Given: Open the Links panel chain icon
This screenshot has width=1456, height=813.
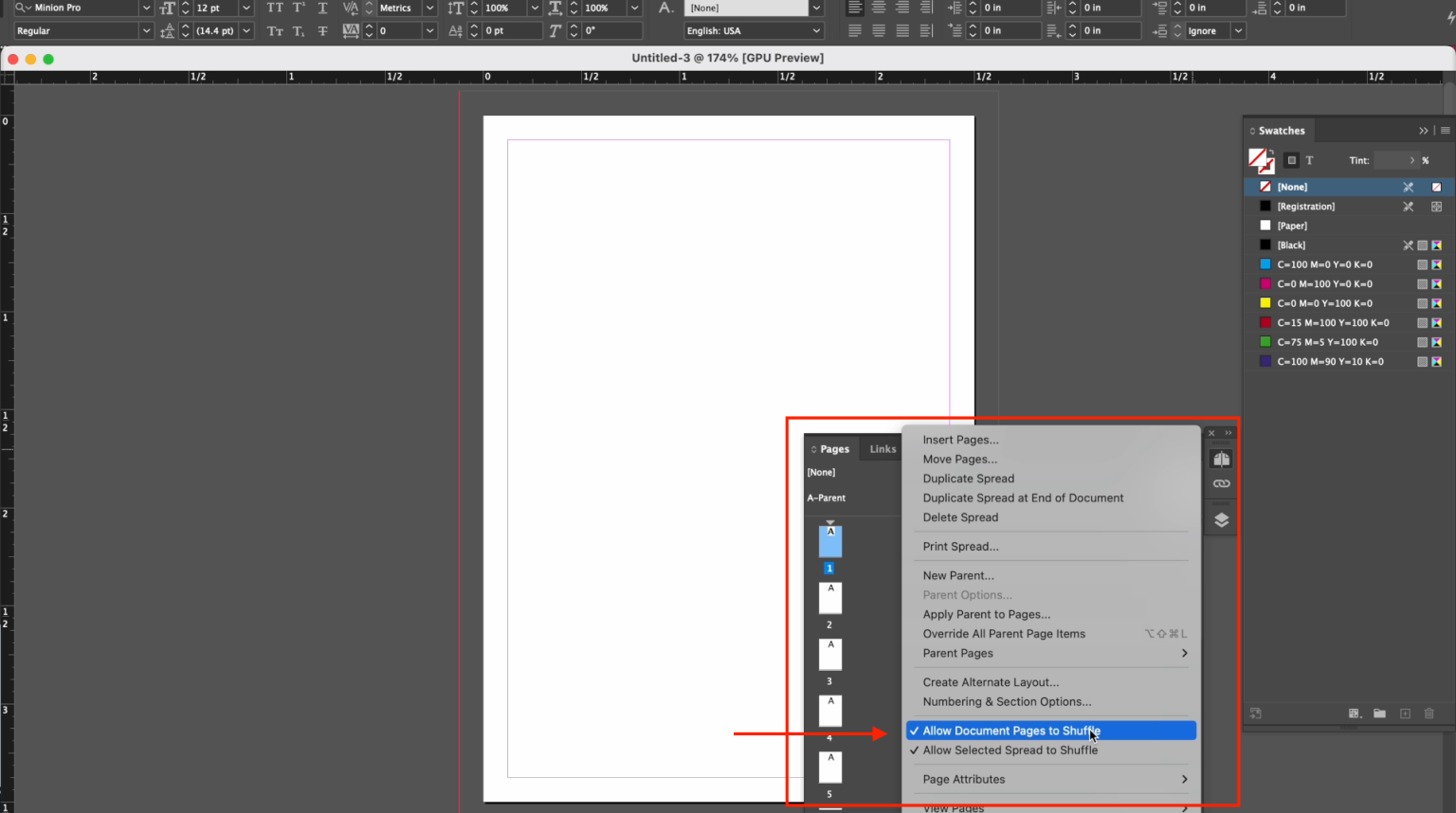Looking at the screenshot, I should 1221,483.
